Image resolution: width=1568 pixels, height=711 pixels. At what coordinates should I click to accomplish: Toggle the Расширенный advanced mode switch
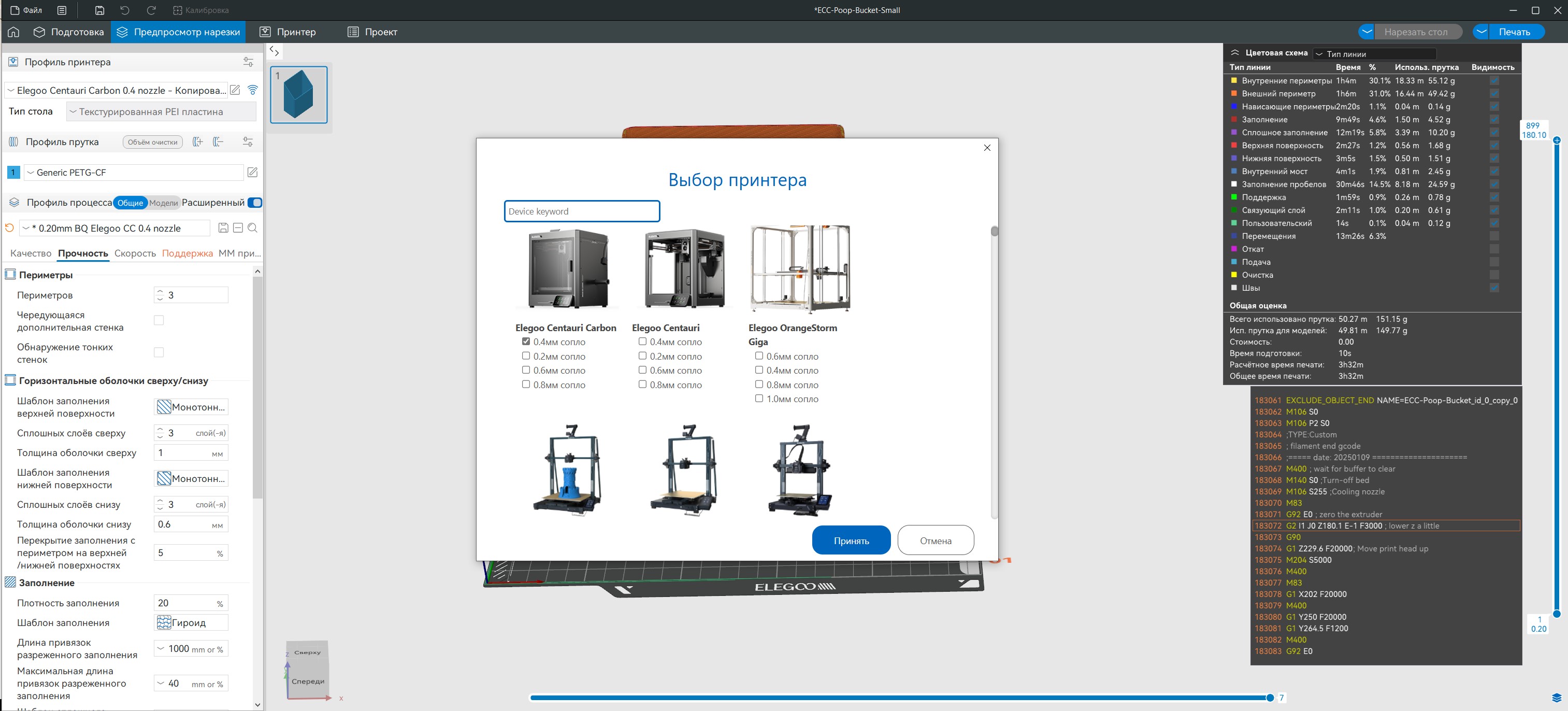click(x=255, y=203)
